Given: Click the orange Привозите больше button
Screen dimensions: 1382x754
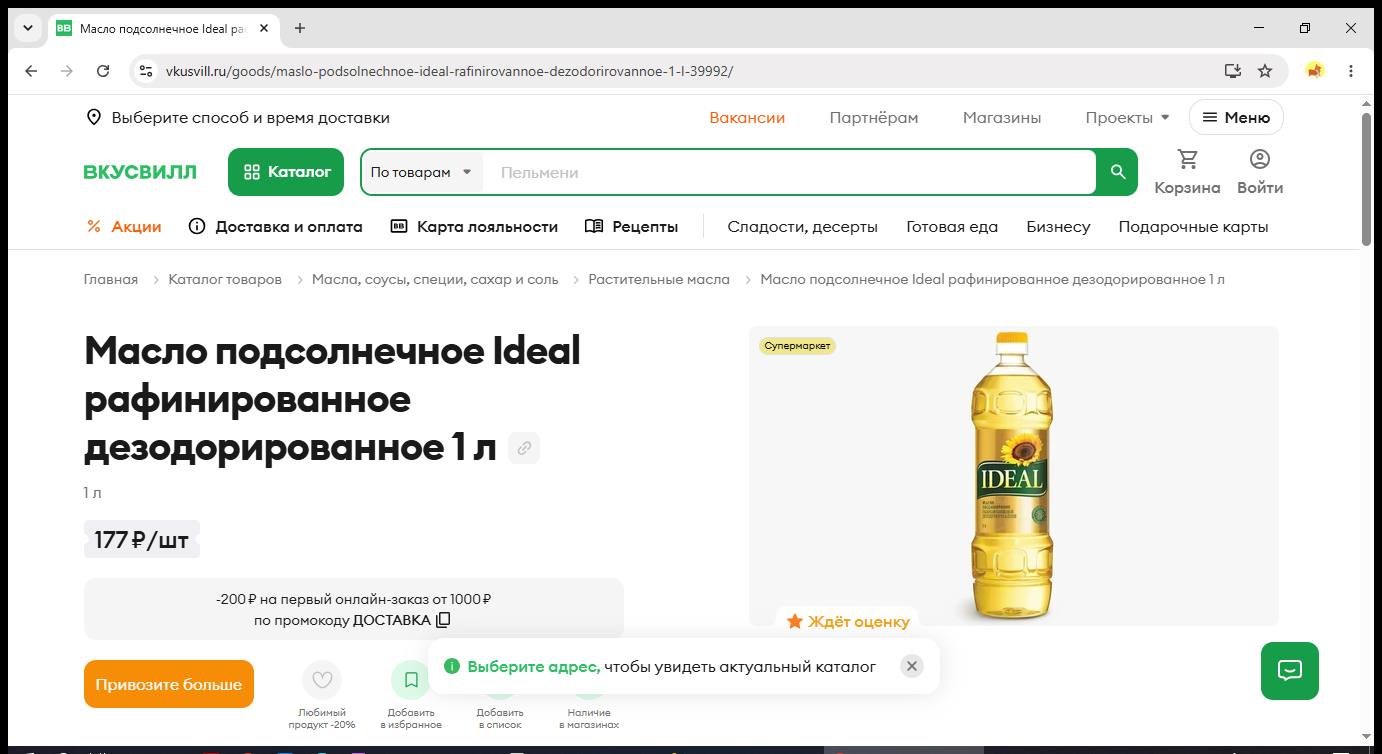Looking at the screenshot, I should pyautogui.click(x=169, y=684).
